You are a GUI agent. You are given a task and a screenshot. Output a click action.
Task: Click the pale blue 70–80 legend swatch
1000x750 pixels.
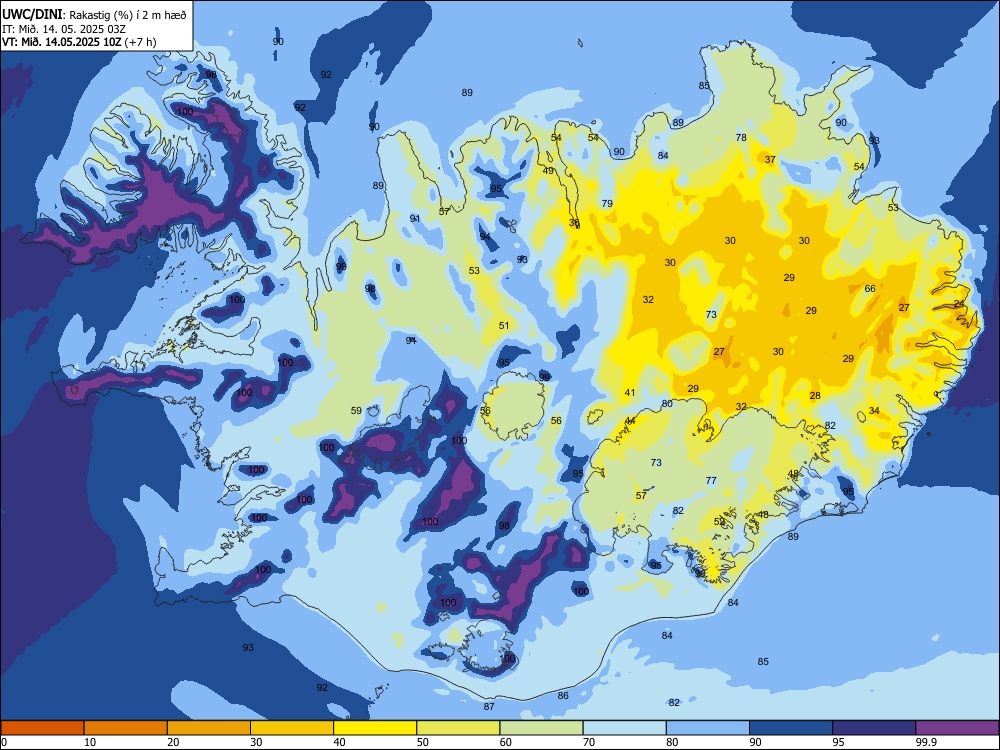[625, 728]
